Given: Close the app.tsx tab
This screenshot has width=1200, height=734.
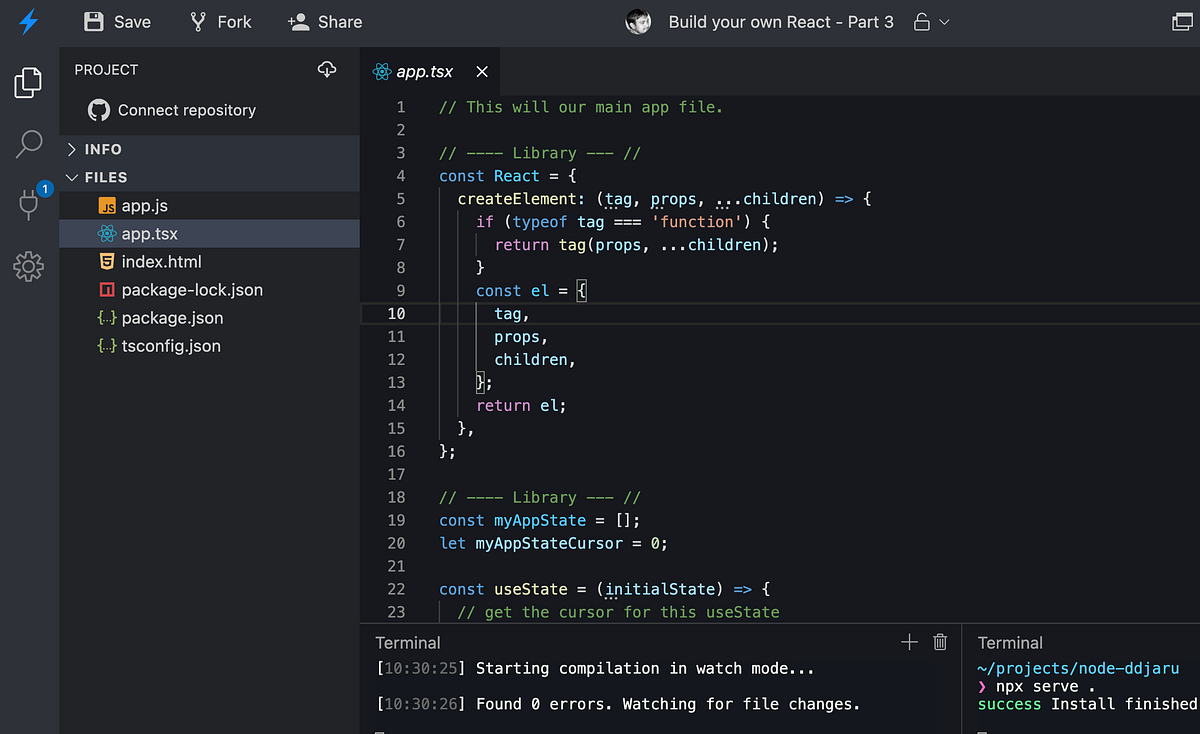Looking at the screenshot, I should click(x=482, y=72).
